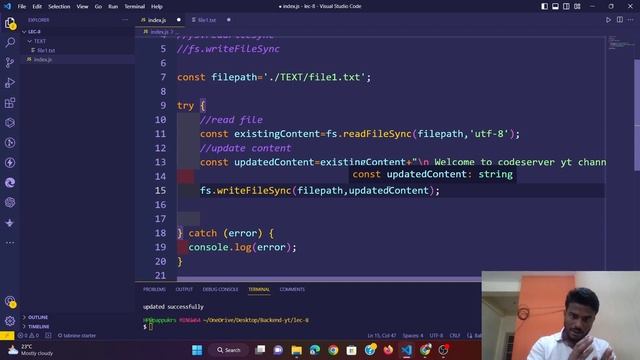Click the yellow remote indicator in status bar
The image size is (640, 360).
(7, 336)
